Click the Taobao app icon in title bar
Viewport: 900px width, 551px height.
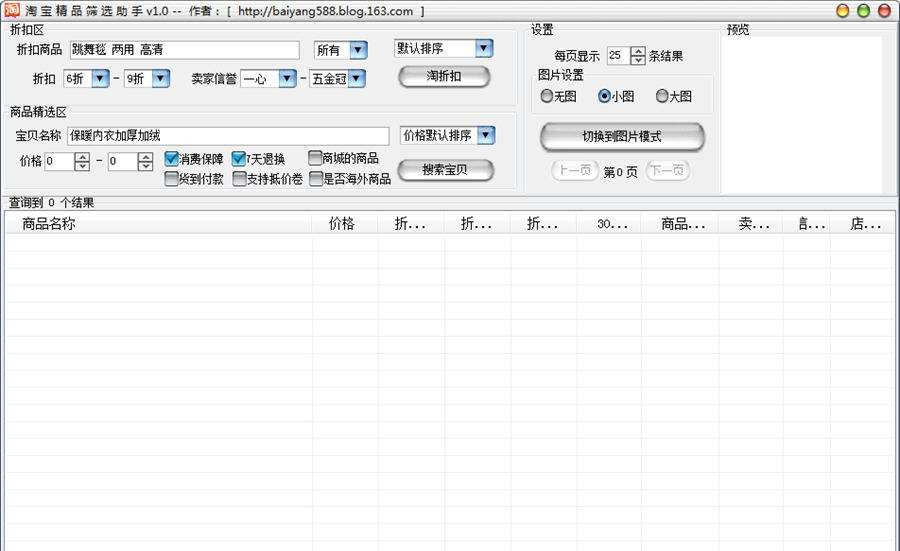(11, 10)
